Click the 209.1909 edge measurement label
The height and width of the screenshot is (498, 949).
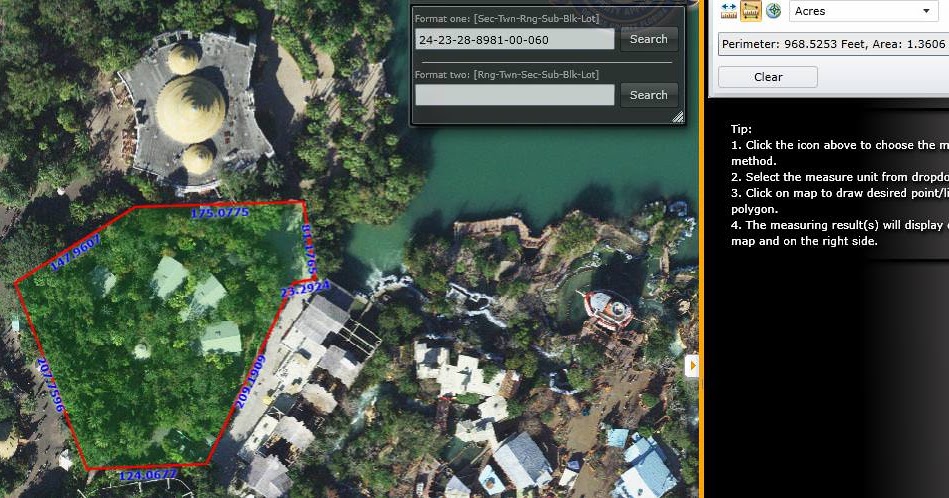251,382
